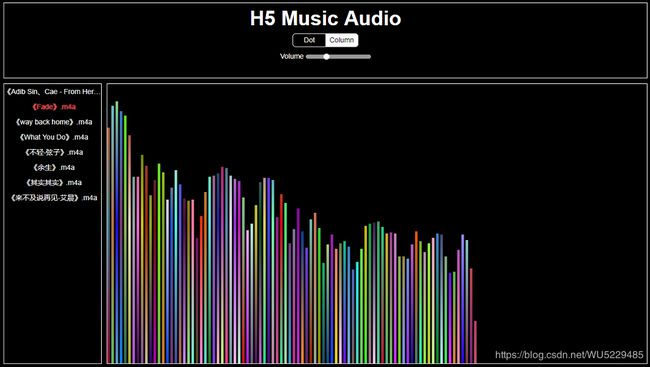Click the Volume label
The width and height of the screenshot is (650, 367).
(292, 56)
